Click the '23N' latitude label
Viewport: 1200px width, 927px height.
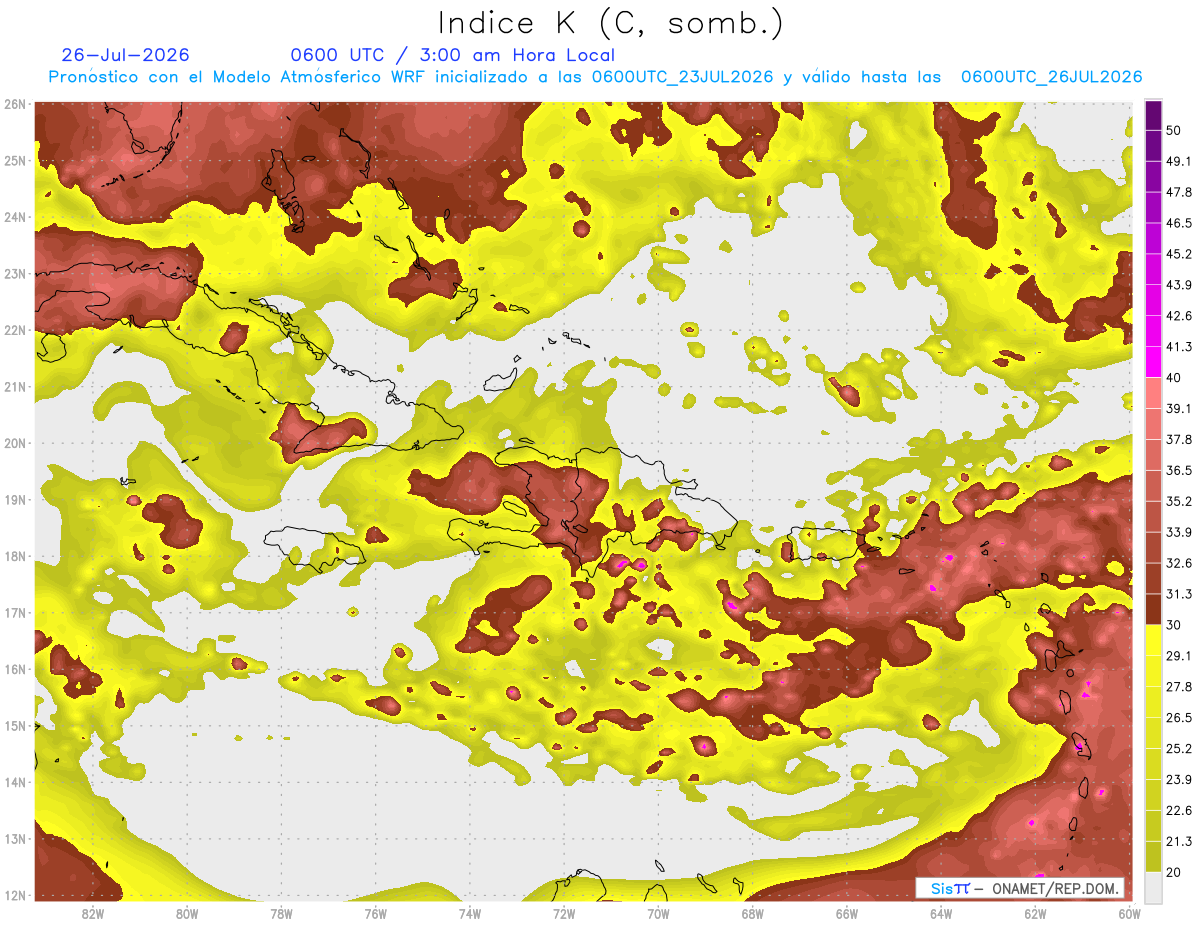pos(15,274)
